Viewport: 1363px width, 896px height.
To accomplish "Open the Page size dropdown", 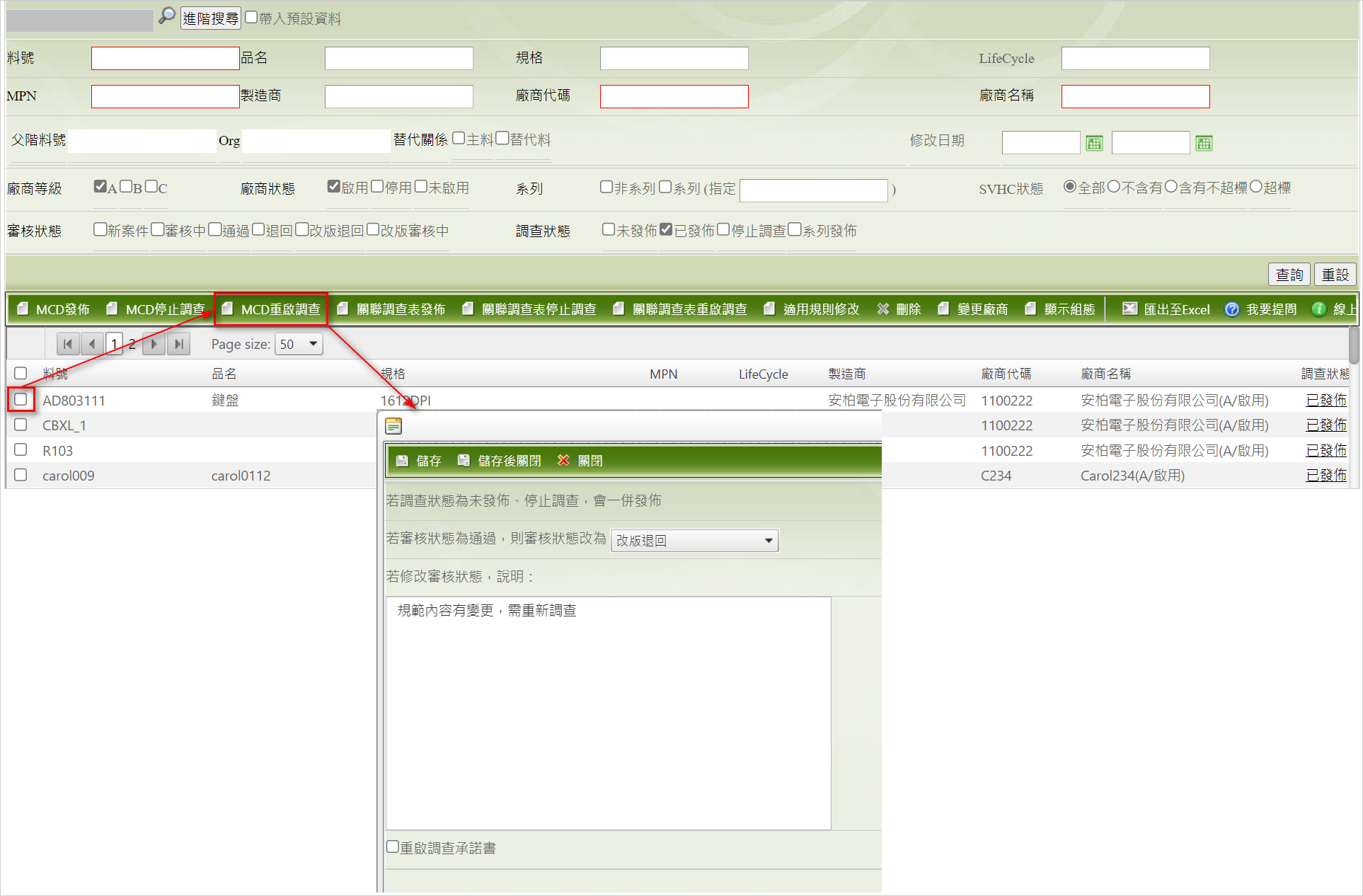I will pyautogui.click(x=299, y=344).
